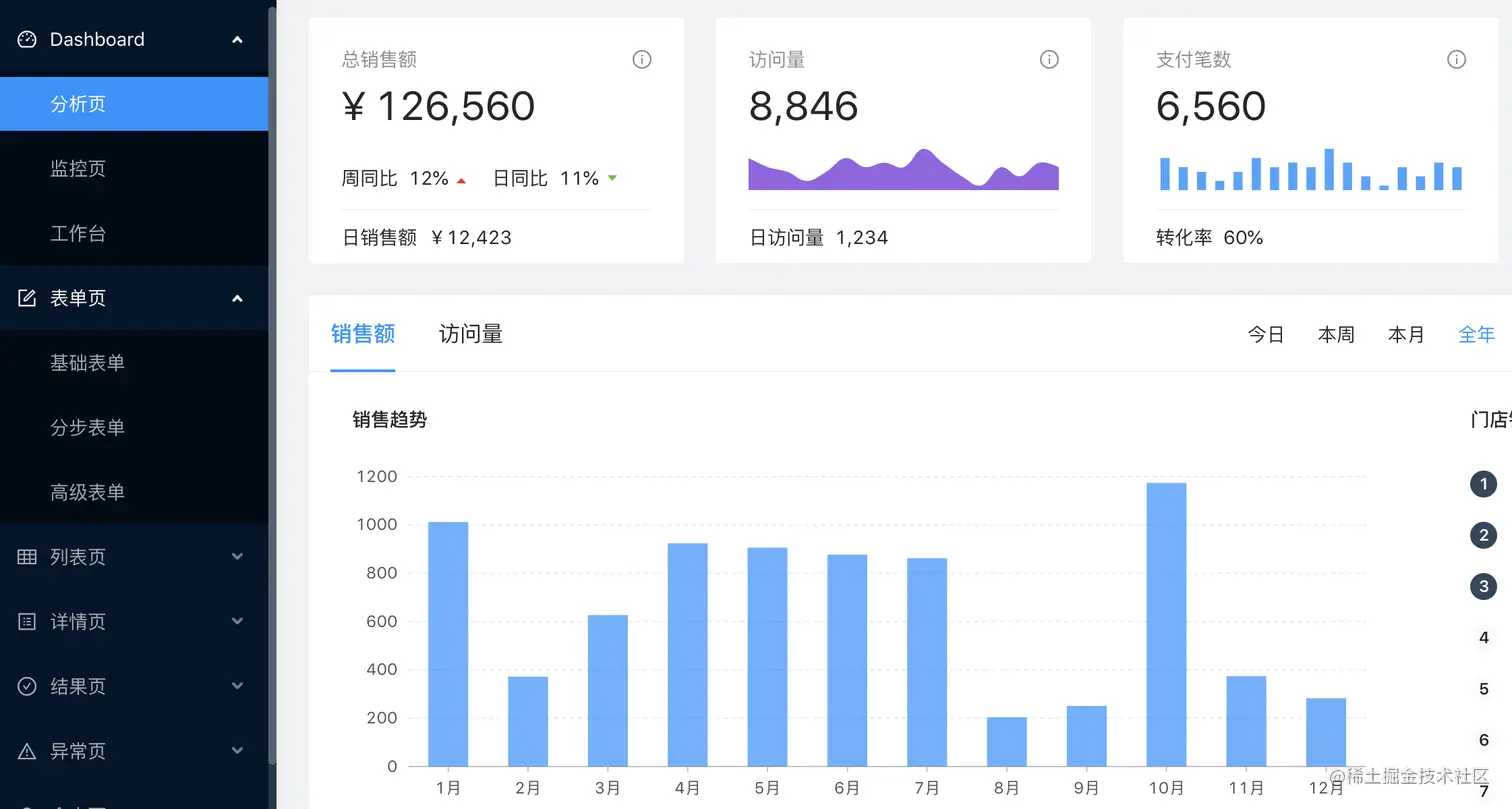Filter the chart by 今日
Viewport: 1512px width, 809px height.
pyautogui.click(x=1266, y=335)
